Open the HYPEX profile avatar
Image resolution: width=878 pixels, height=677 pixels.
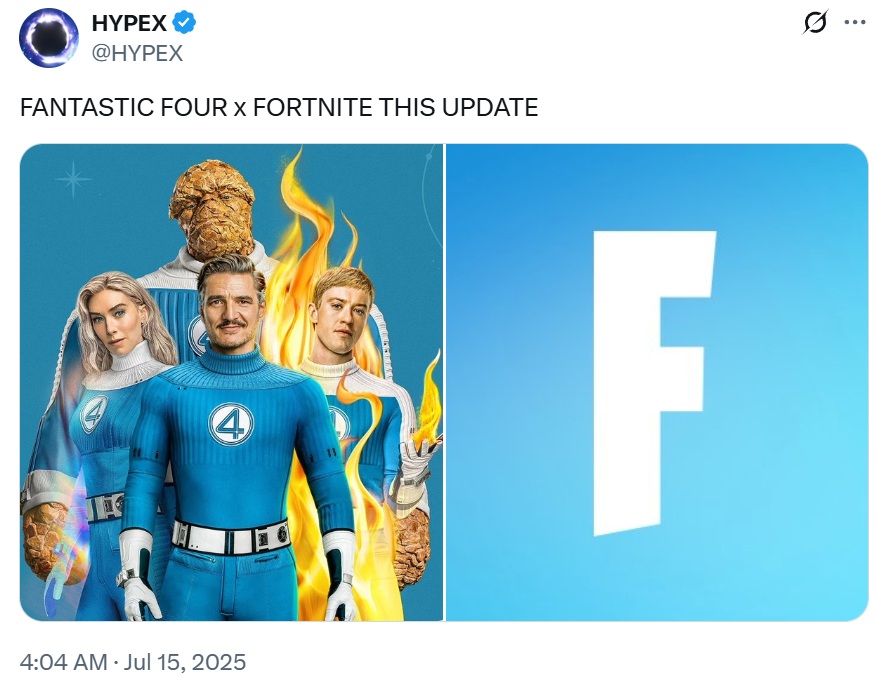[x=49, y=38]
